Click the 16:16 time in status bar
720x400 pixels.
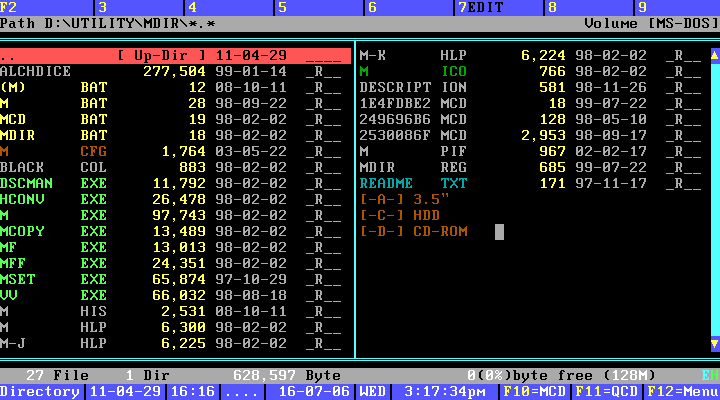193,392
